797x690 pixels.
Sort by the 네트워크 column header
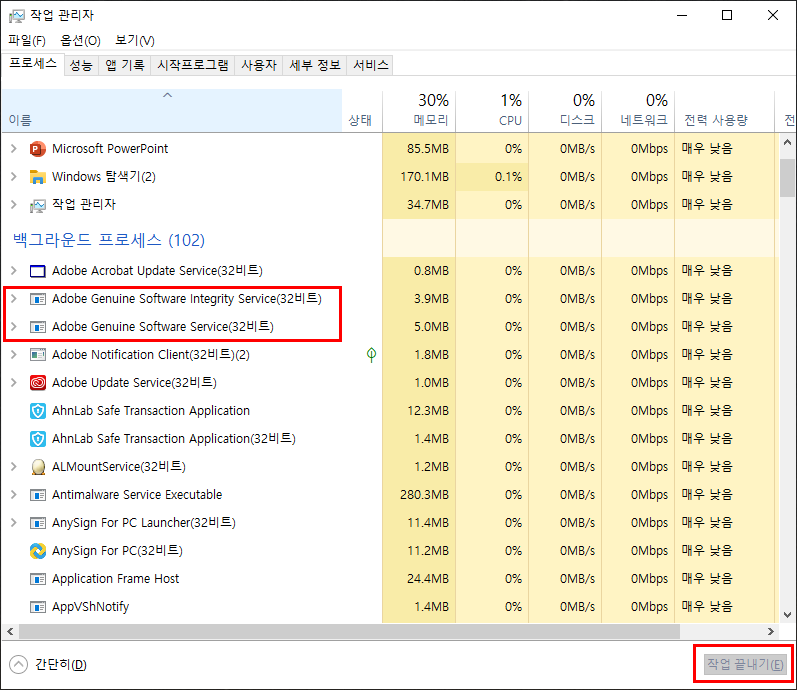click(638, 111)
